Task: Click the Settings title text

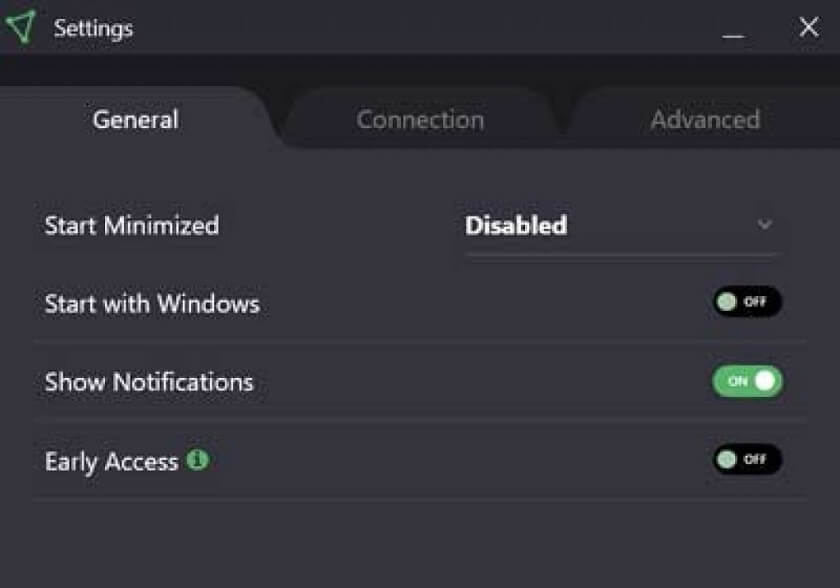Action: pos(93,28)
